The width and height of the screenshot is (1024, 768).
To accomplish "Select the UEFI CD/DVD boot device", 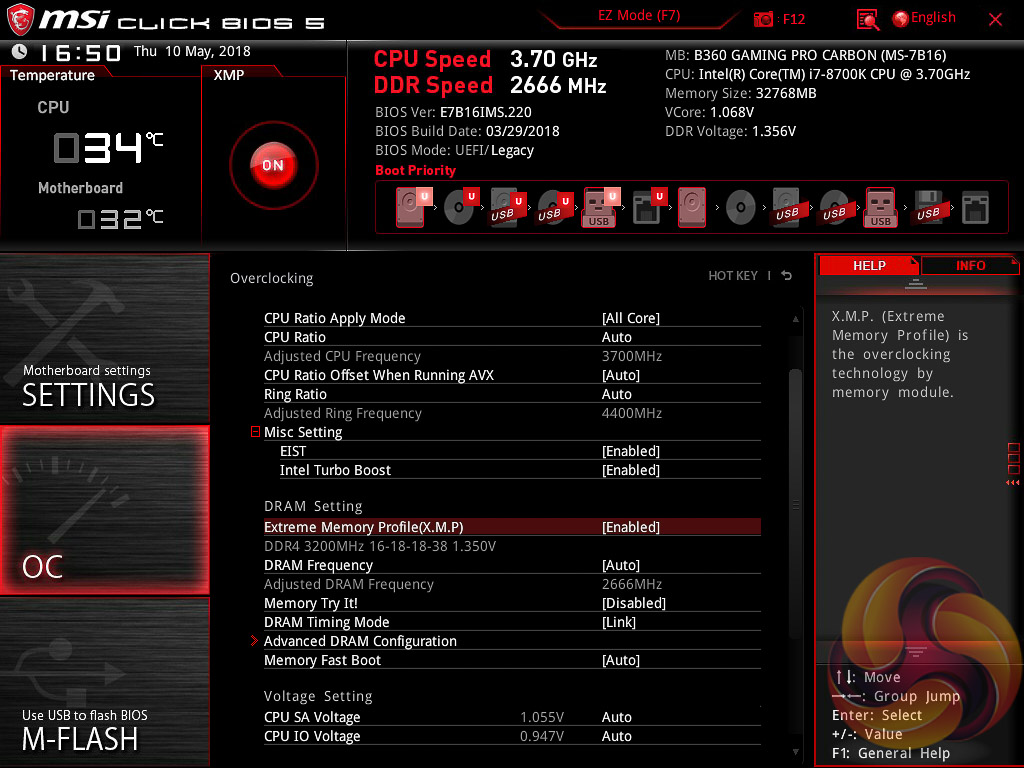I will click(461, 207).
